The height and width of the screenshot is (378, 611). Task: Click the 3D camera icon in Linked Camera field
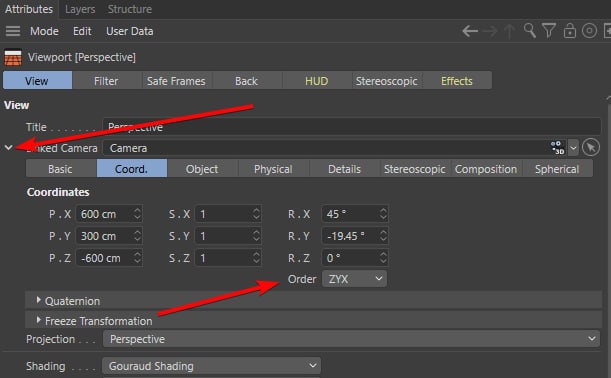[558, 148]
